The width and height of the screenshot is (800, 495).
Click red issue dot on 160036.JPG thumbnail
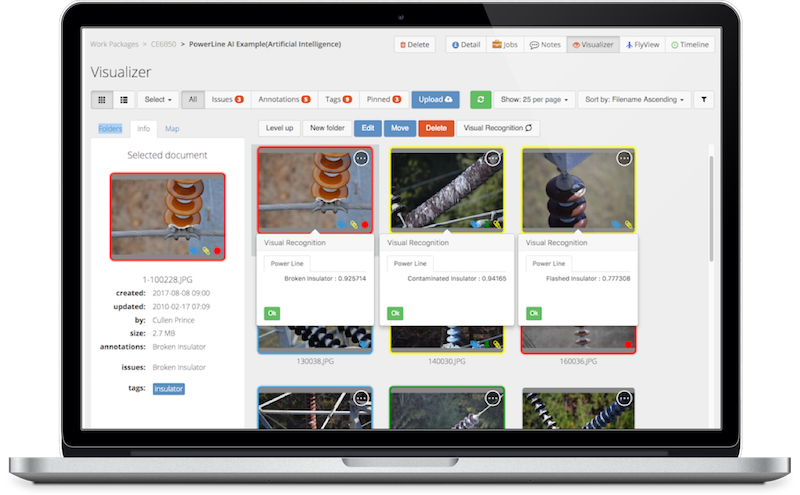[628, 344]
